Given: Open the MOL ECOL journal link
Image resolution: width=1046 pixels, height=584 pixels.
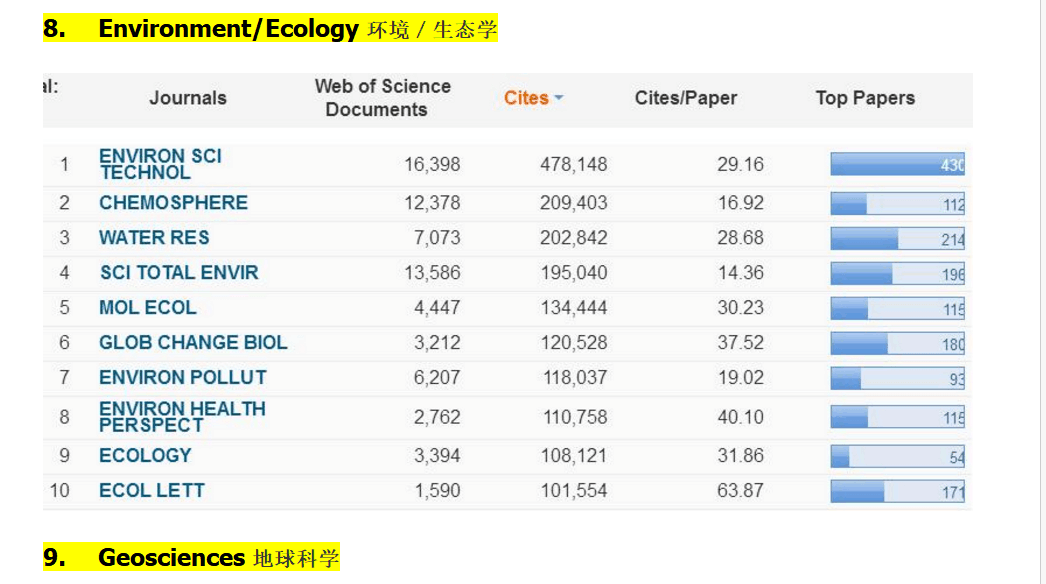Looking at the screenshot, I should click(148, 308).
